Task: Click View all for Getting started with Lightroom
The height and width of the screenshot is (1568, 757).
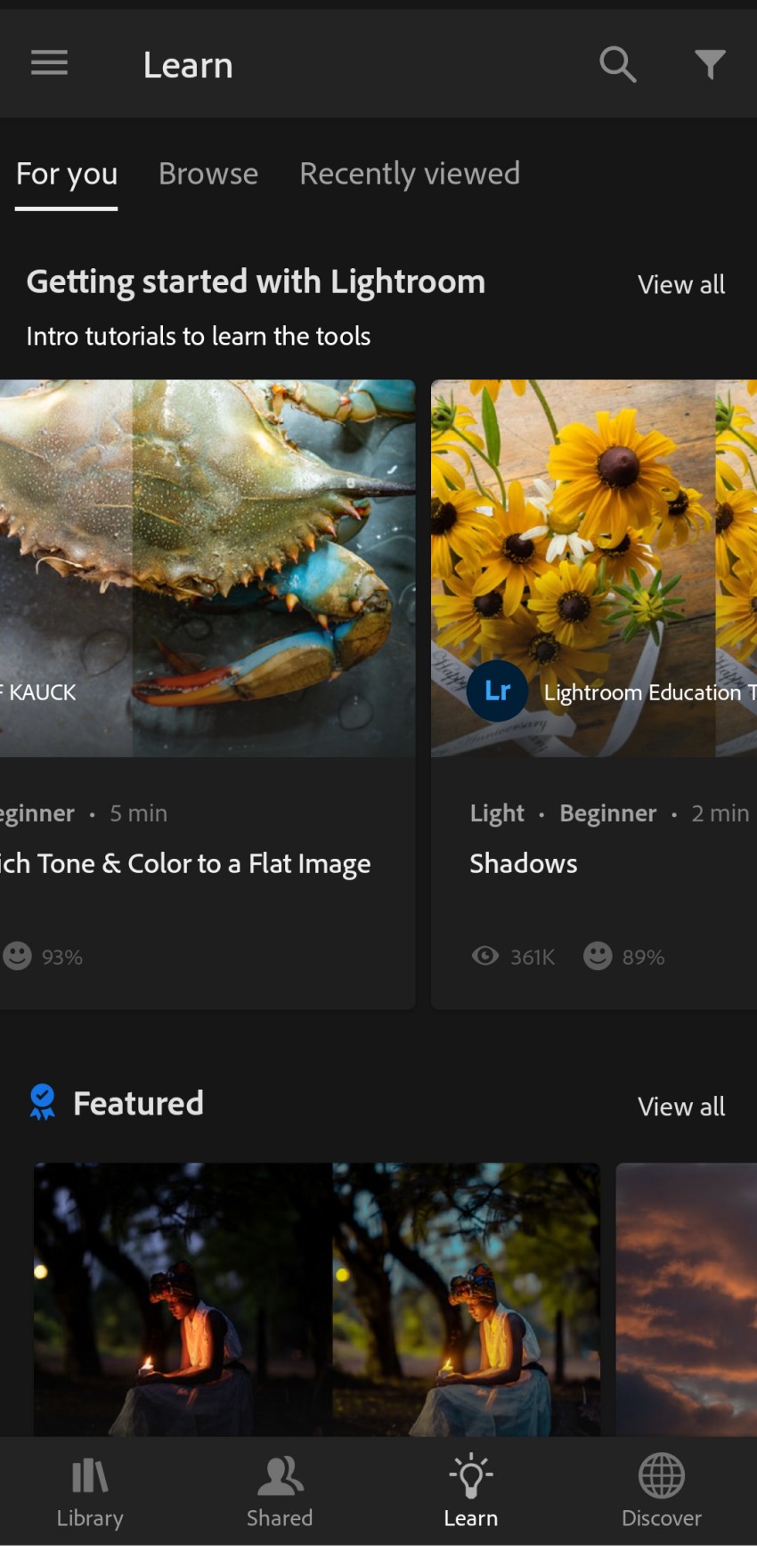Action: coord(680,283)
